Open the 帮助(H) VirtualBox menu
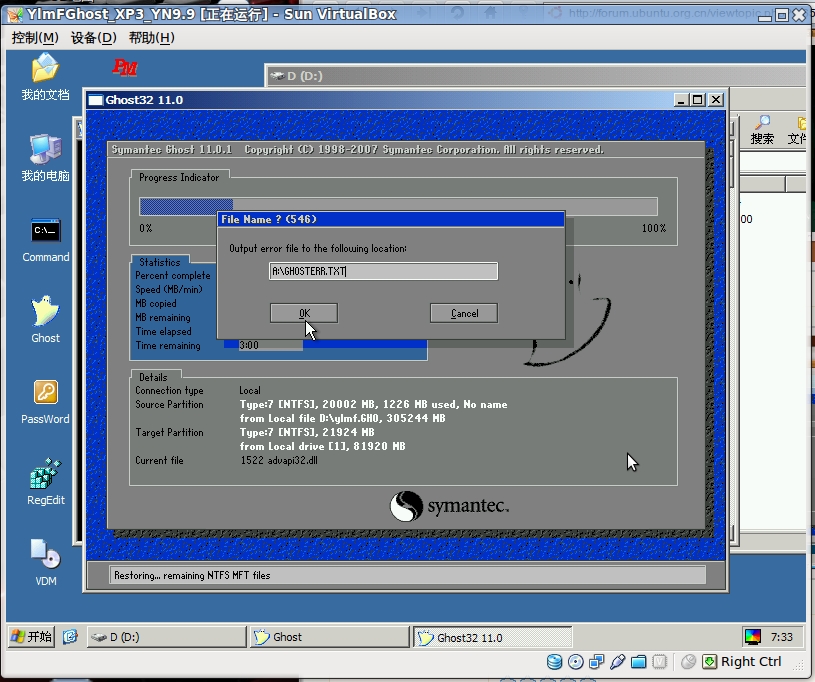 [152, 37]
